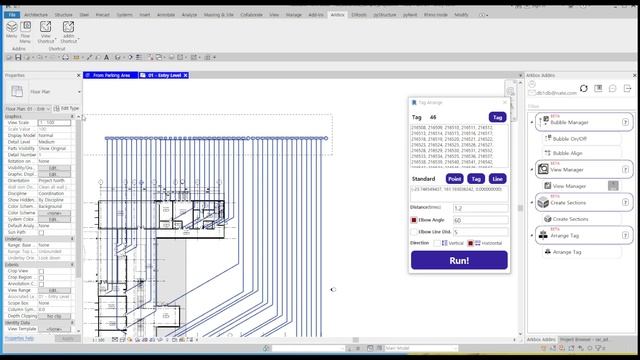Click the View Range Edit button

tap(54, 291)
